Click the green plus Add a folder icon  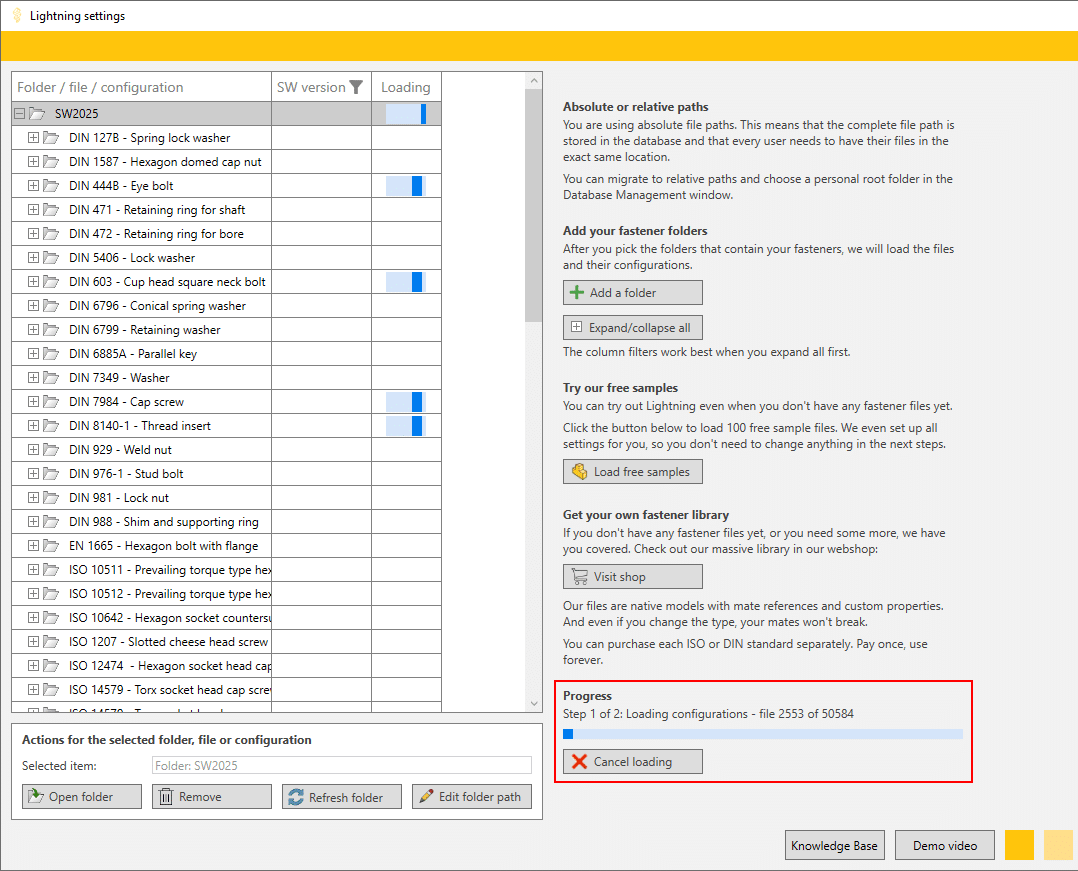tap(577, 293)
